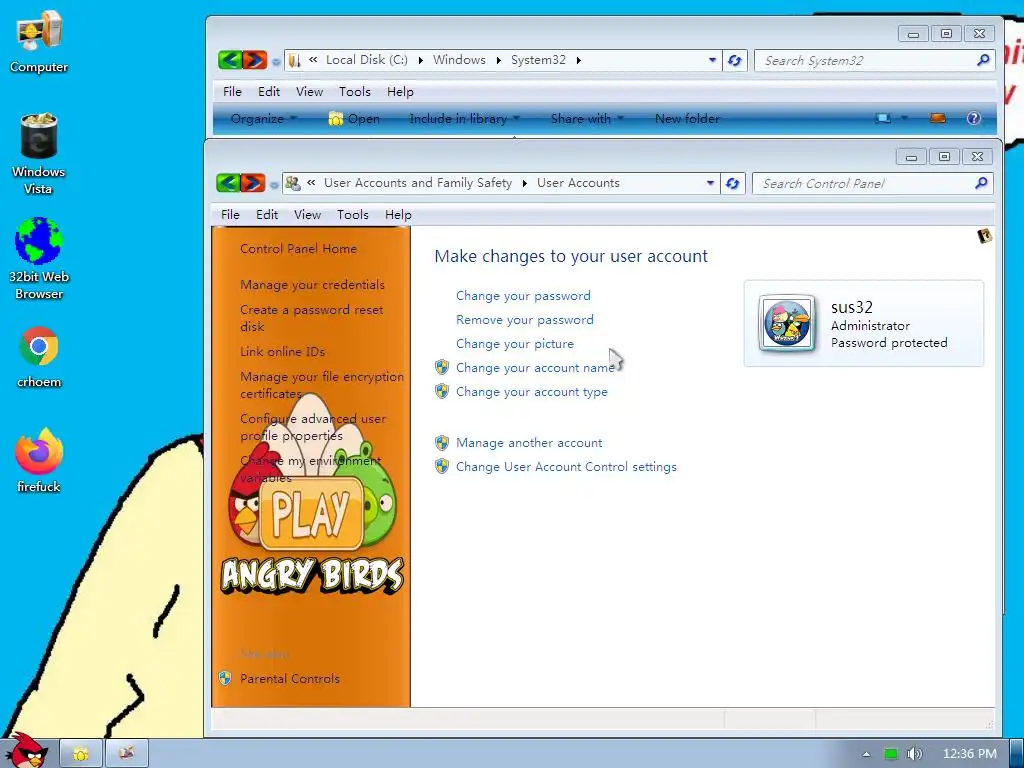This screenshot has width=1024, height=768.
Task: Open the Share with dropdown
Action: (587, 118)
